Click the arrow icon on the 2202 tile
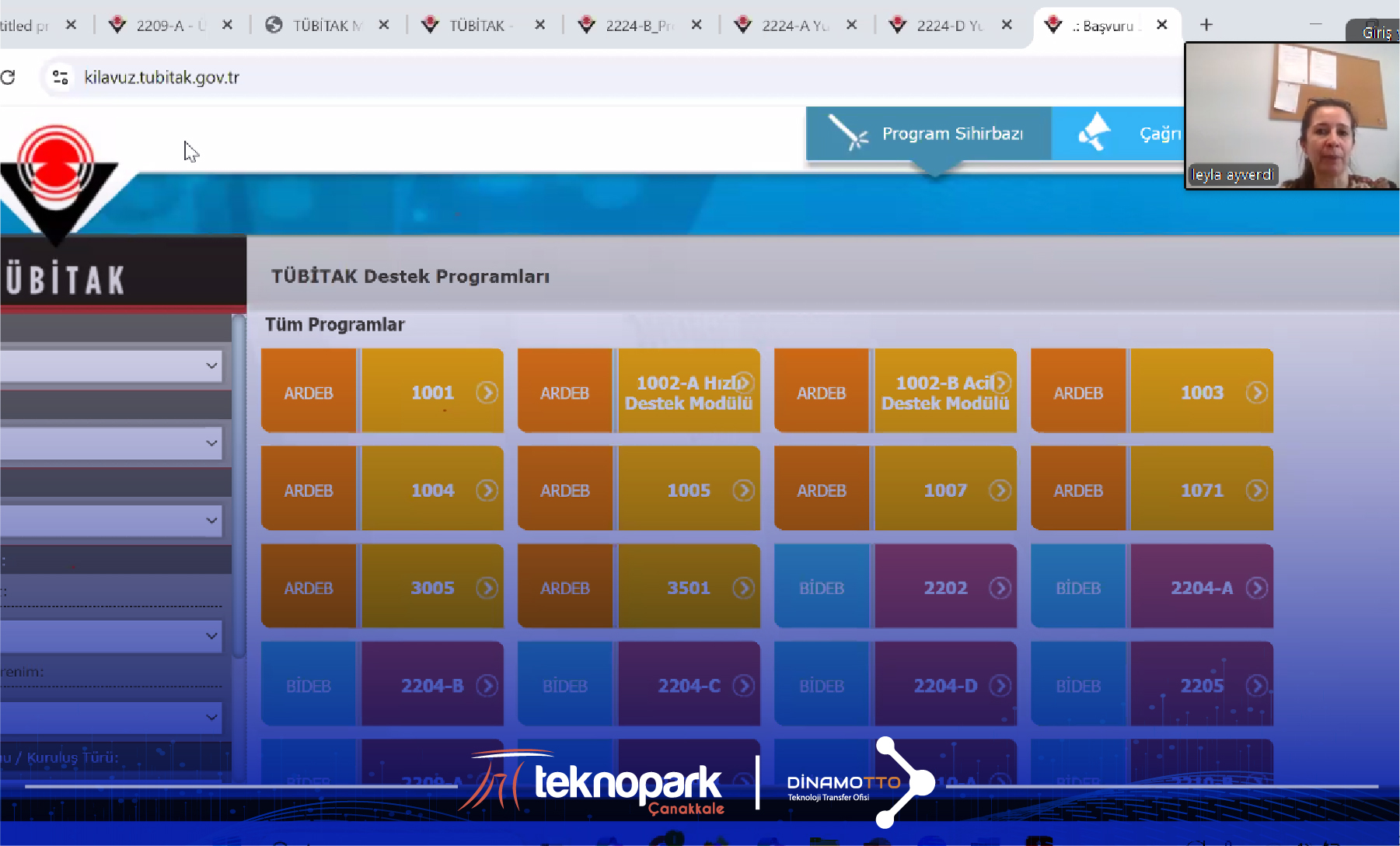 (x=1000, y=588)
